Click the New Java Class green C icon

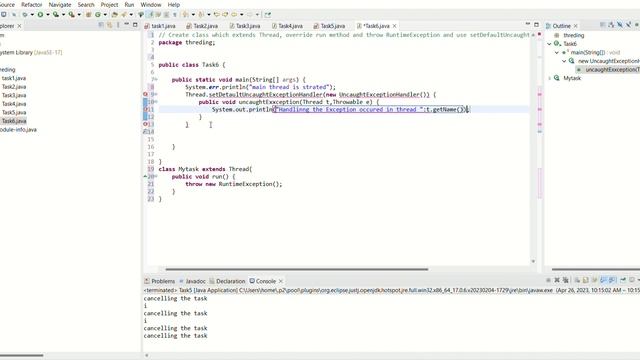pos(98,15)
